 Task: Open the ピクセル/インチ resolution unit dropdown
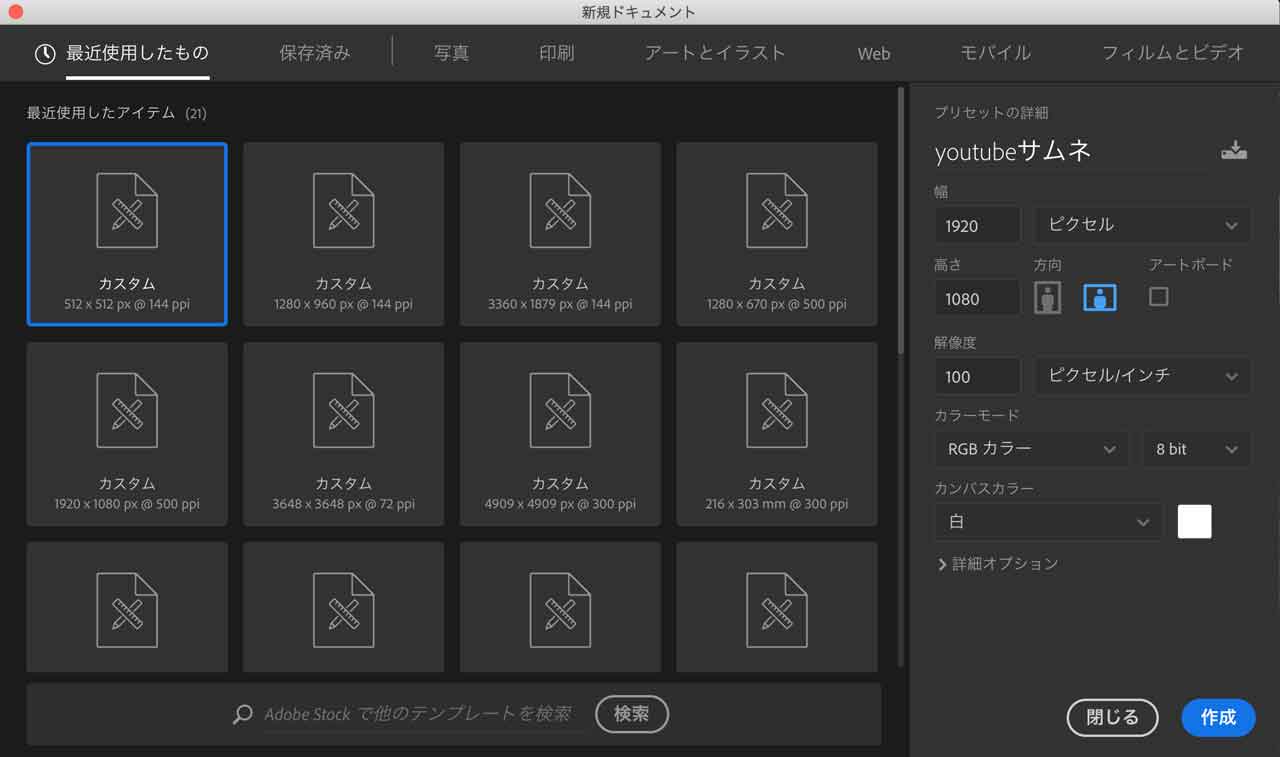pyautogui.click(x=1142, y=376)
